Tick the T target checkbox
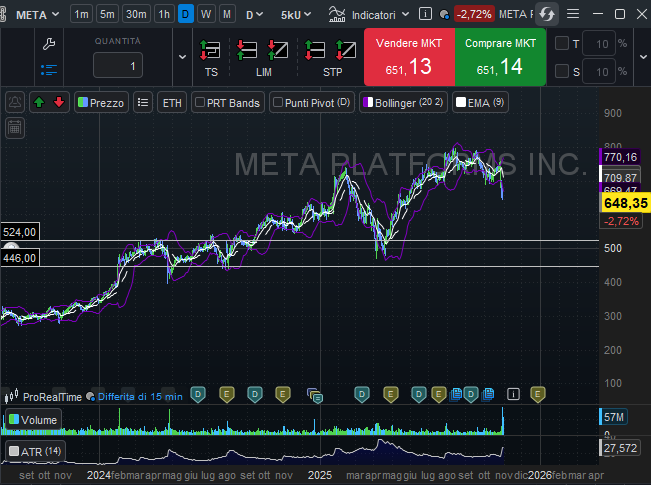The image size is (651, 485). [x=562, y=44]
